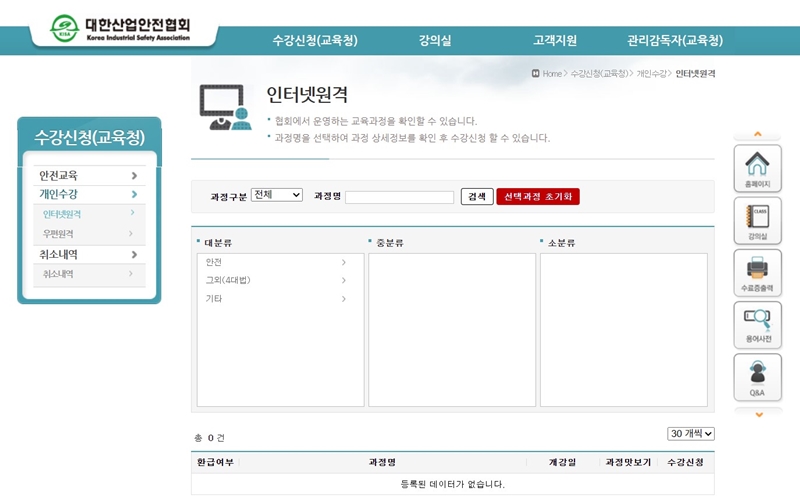This screenshot has width=800, height=500.
Task: Open the 관리감독자(교육청) top menu
Action: pyautogui.click(x=674, y=40)
